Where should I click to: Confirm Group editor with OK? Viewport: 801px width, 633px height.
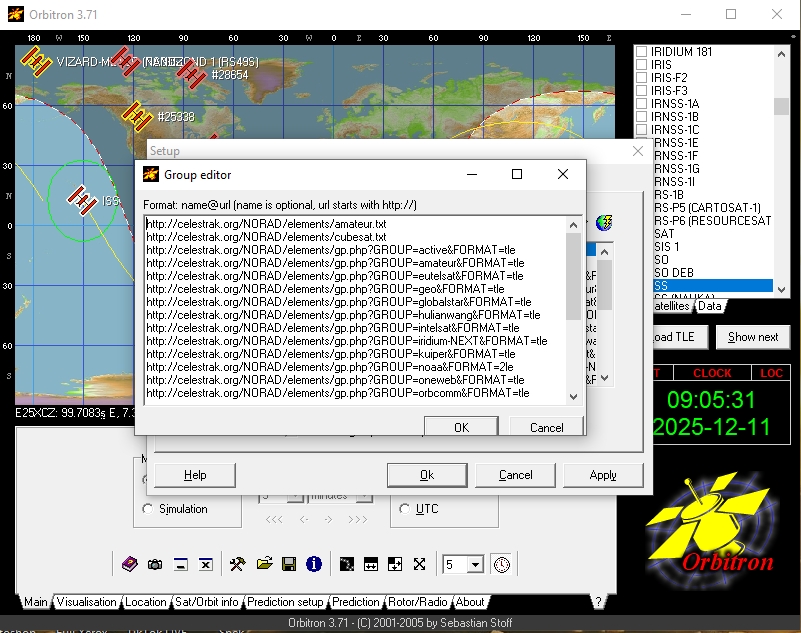461,427
